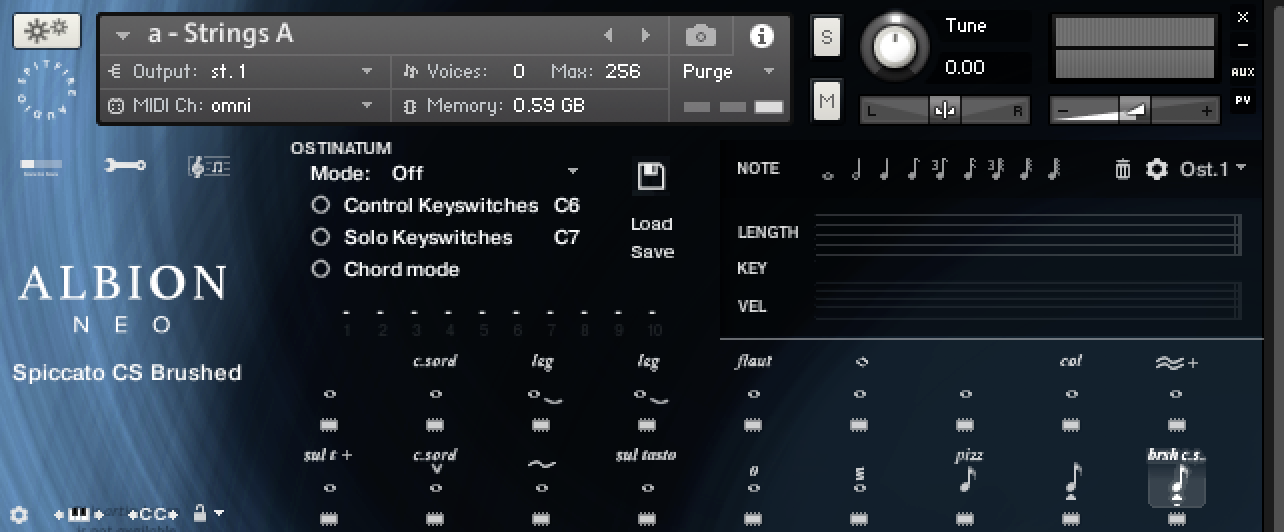The width and height of the screenshot is (1284, 532).
Task: Open the MIDI Ch omni dropdown
Action: [x=367, y=105]
